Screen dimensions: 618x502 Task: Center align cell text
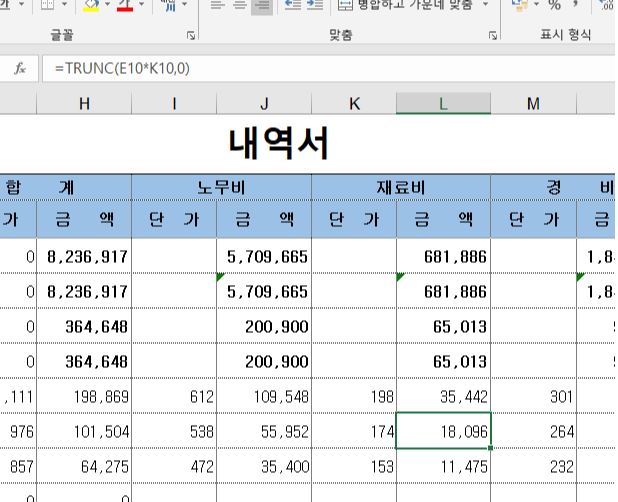pyautogui.click(x=240, y=5)
